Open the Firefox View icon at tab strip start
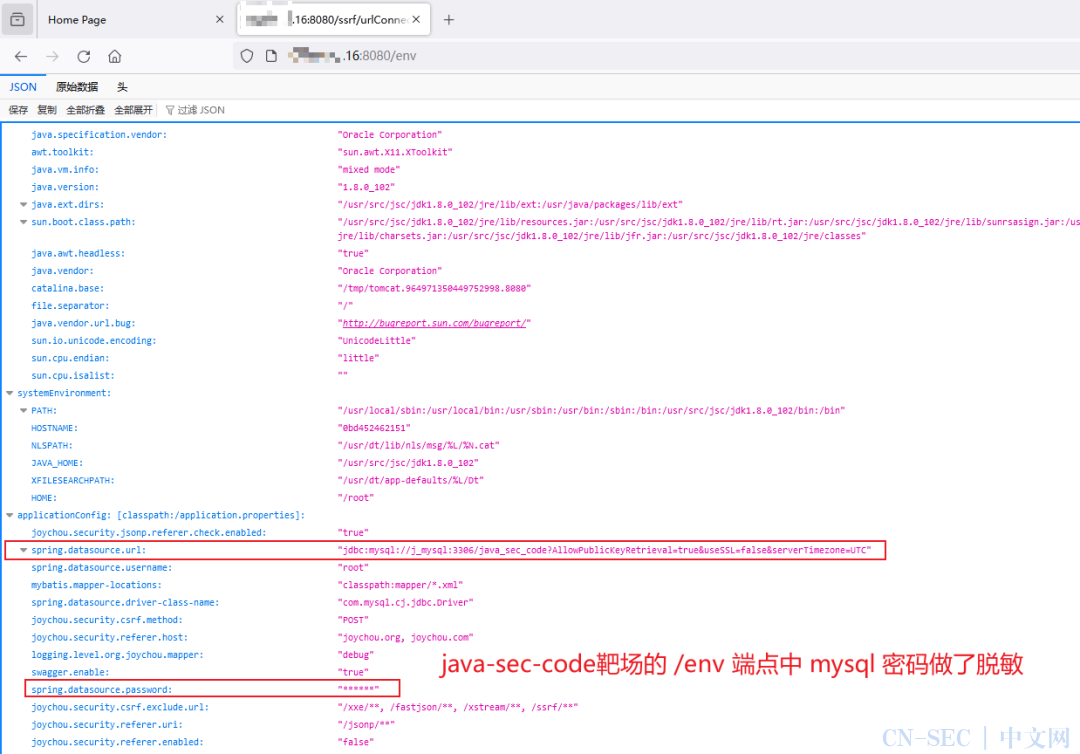This screenshot has height=754, width=1080. click(x=17, y=19)
